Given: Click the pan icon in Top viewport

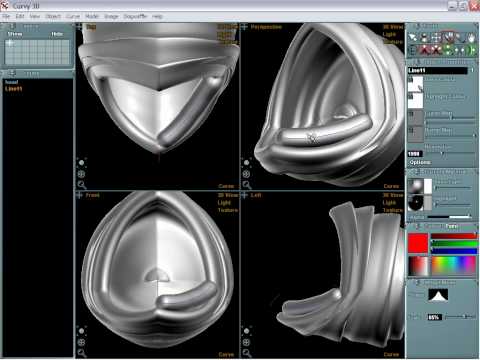Looking at the screenshot, I should click(x=81, y=174).
